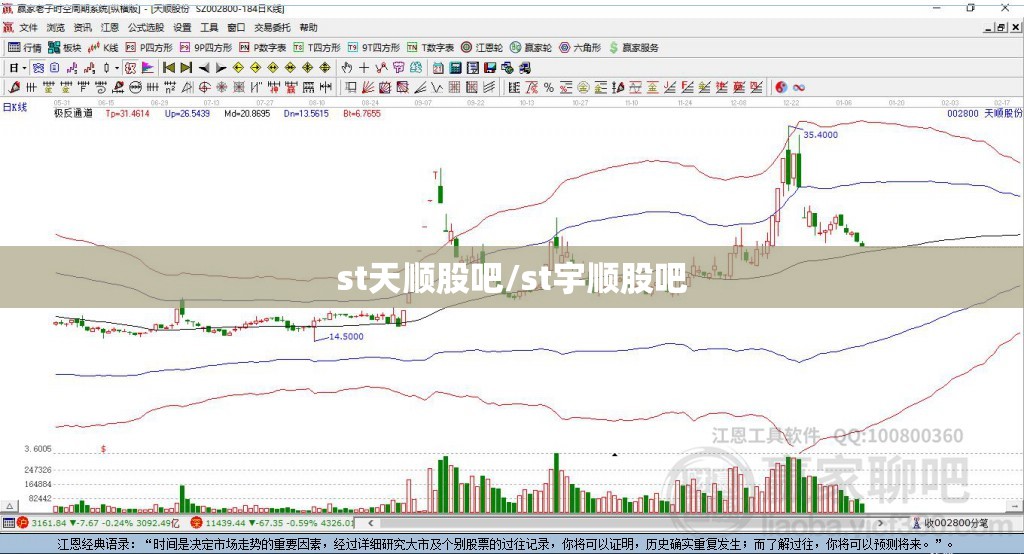Click the small up-triangle button beside volume pane
Viewport: 1024px width, 554px height.
(x=9, y=506)
